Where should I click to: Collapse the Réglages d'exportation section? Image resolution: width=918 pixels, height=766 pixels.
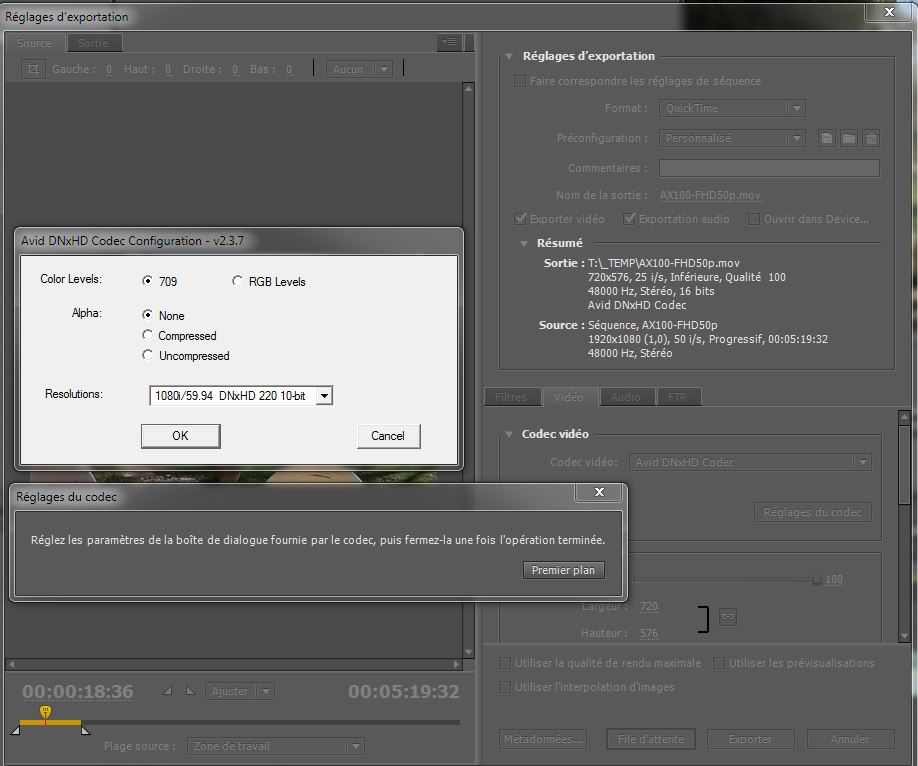coord(509,56)
